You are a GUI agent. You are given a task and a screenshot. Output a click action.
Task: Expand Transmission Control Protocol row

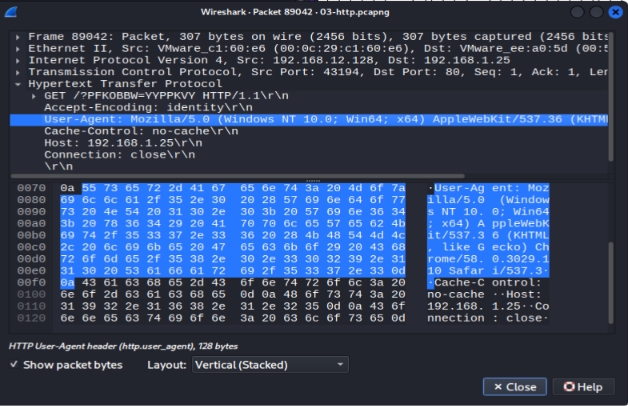pyautogui.click(x=18, y=72)
